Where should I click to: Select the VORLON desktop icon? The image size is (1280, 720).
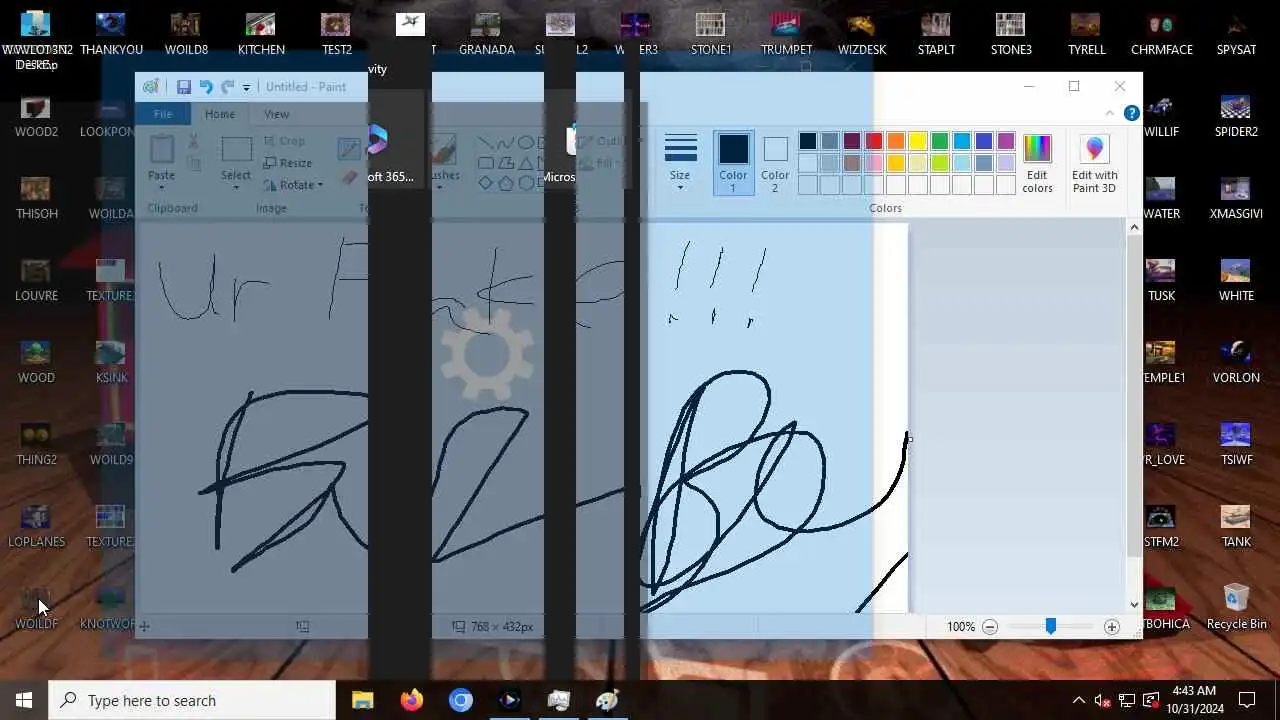point(1236,361)
